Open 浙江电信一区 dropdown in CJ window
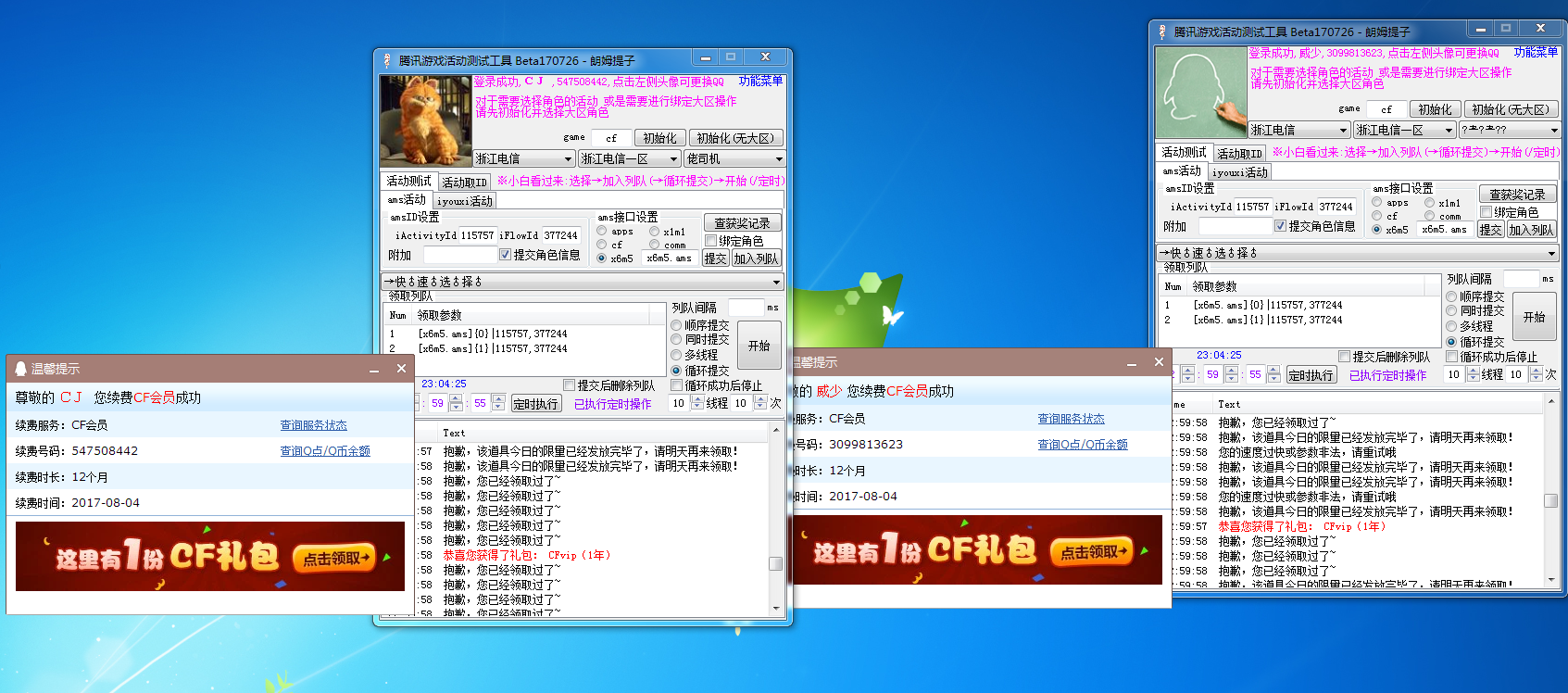 (630, 158)
